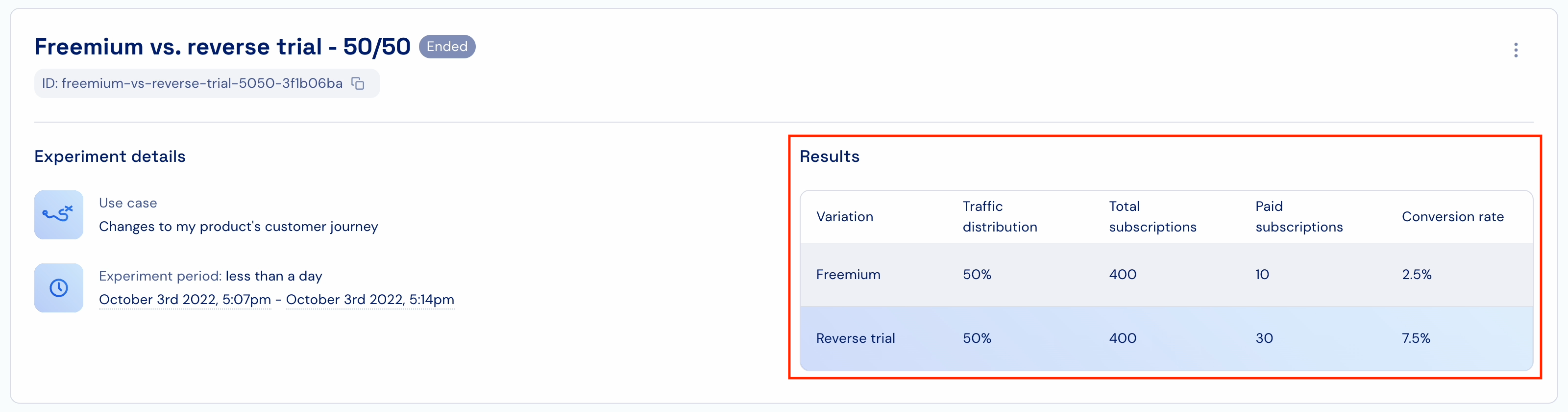The image size is (1568, 412).
Task: Click the Results section heading
Action: coord(829,156)
